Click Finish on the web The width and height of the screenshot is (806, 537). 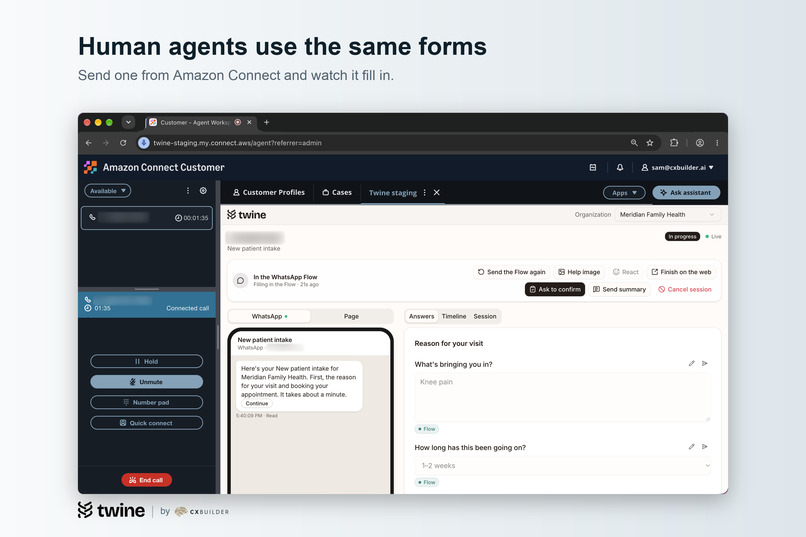pos(681,272)
